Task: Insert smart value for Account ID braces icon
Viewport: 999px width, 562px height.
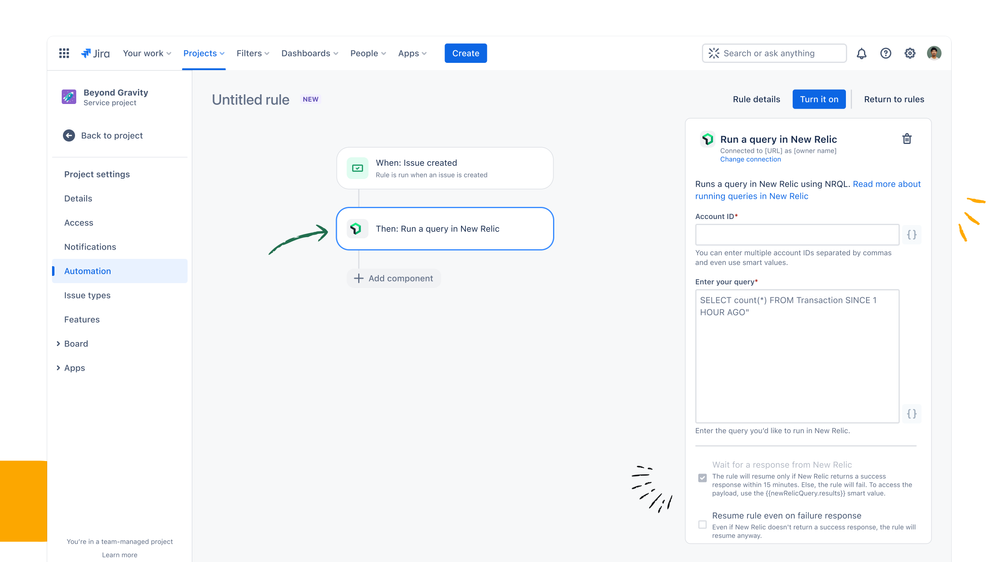Action: 912,234
